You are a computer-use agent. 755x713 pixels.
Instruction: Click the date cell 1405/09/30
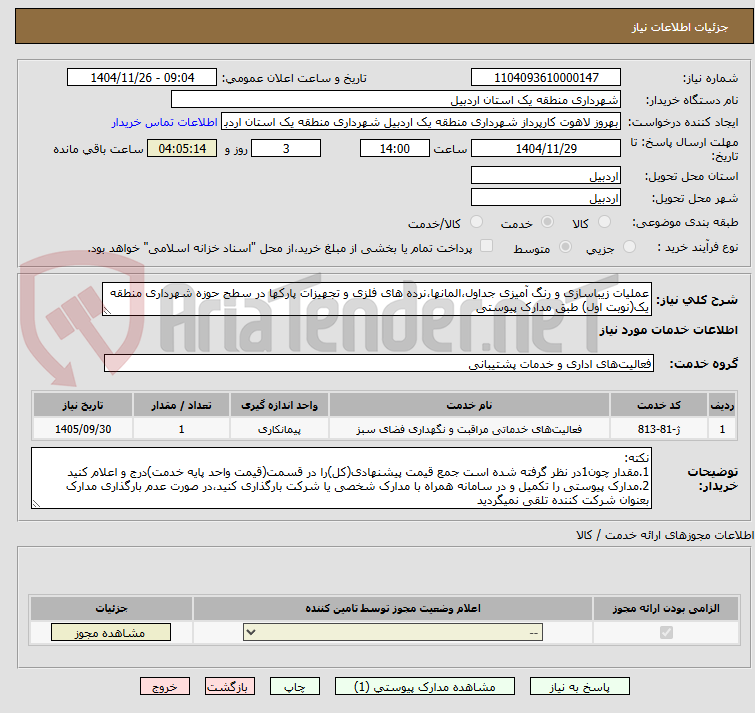point(83,429)
